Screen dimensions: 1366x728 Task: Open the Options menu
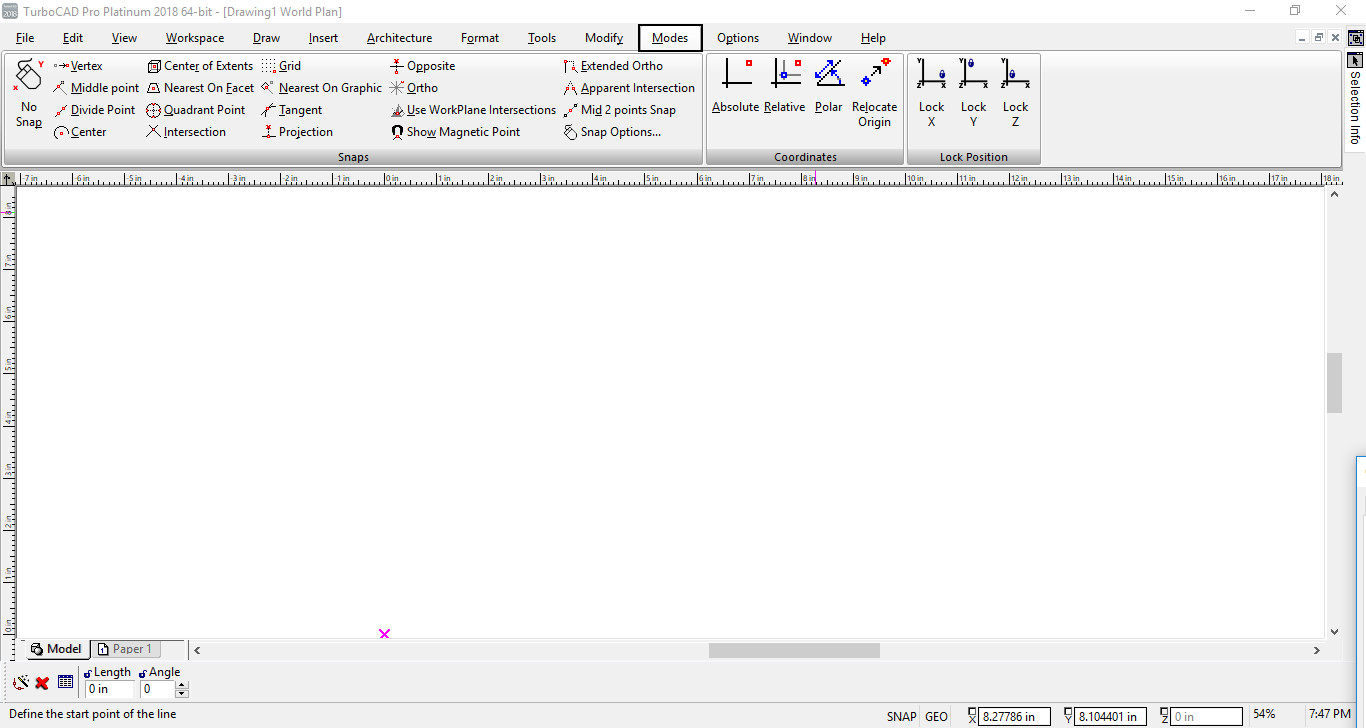point(738,38)
